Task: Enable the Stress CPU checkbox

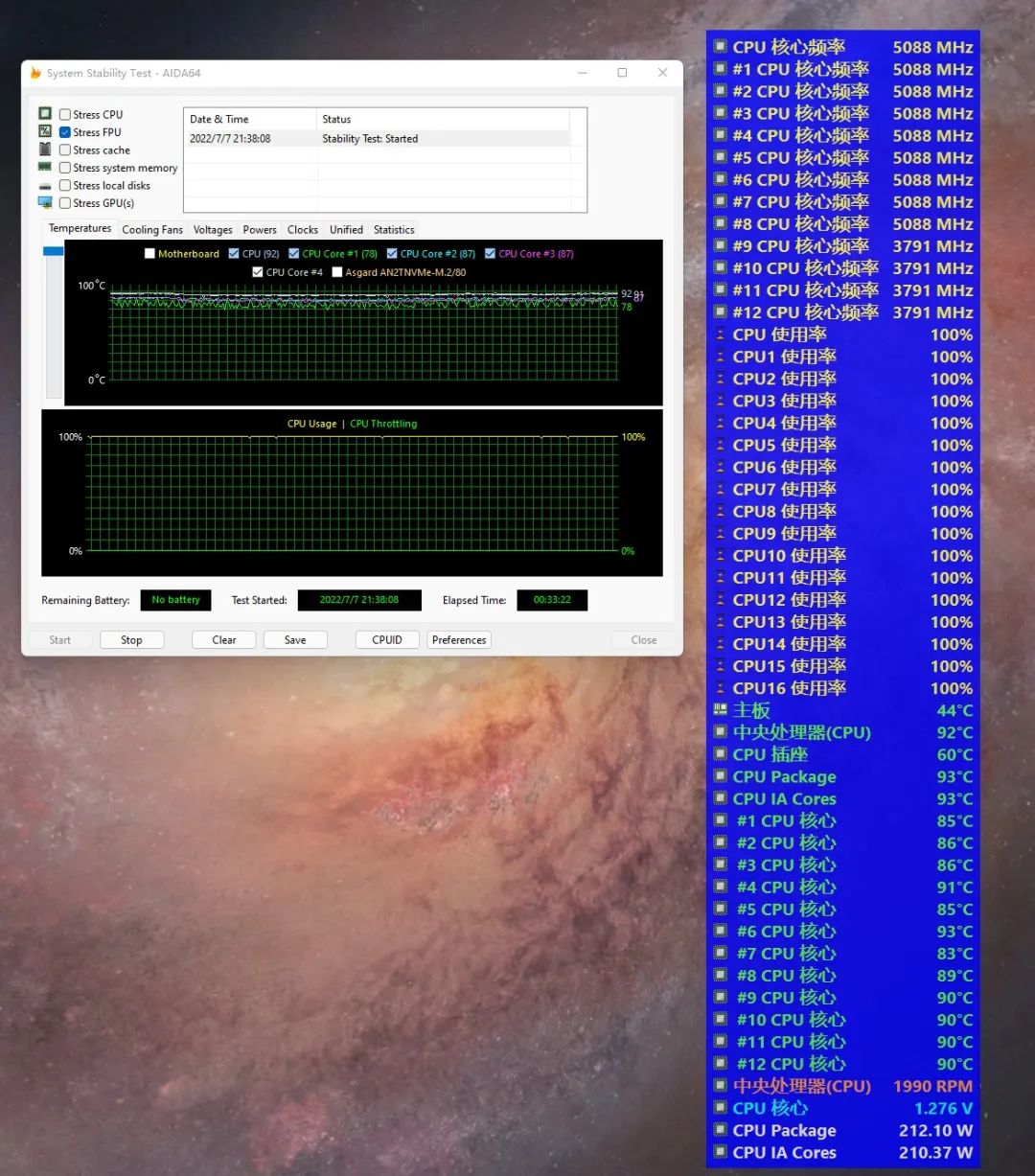Action: [x=63, y=113]
